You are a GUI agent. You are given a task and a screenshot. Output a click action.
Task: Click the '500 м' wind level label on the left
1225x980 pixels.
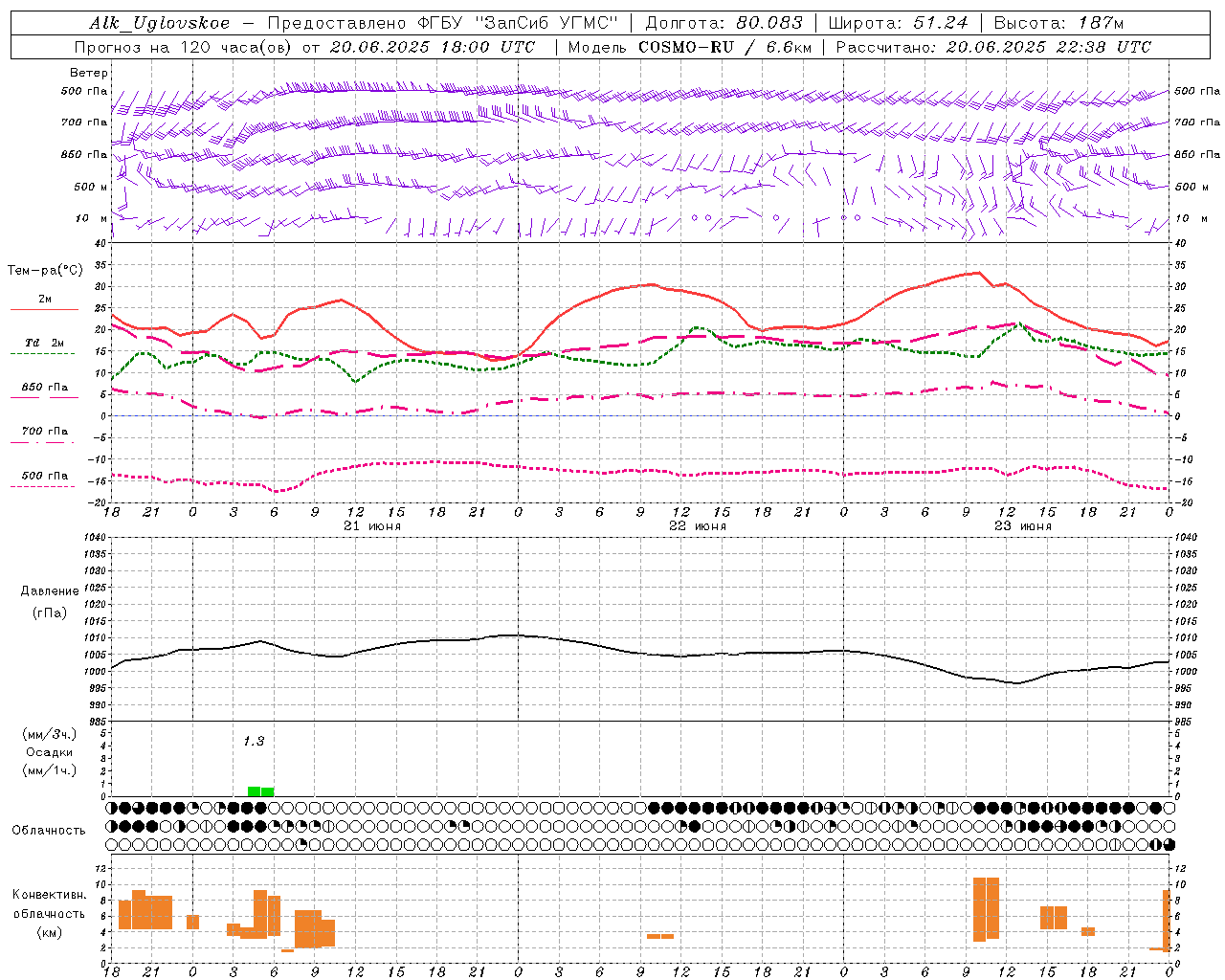coord(91,187)
